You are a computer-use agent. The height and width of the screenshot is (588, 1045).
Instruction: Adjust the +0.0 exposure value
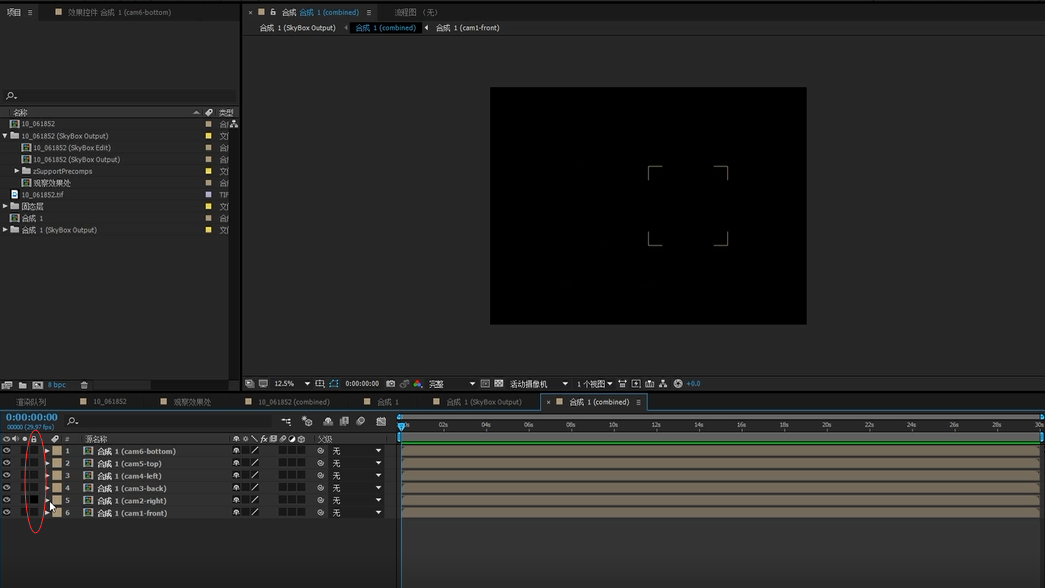[693, 384]
